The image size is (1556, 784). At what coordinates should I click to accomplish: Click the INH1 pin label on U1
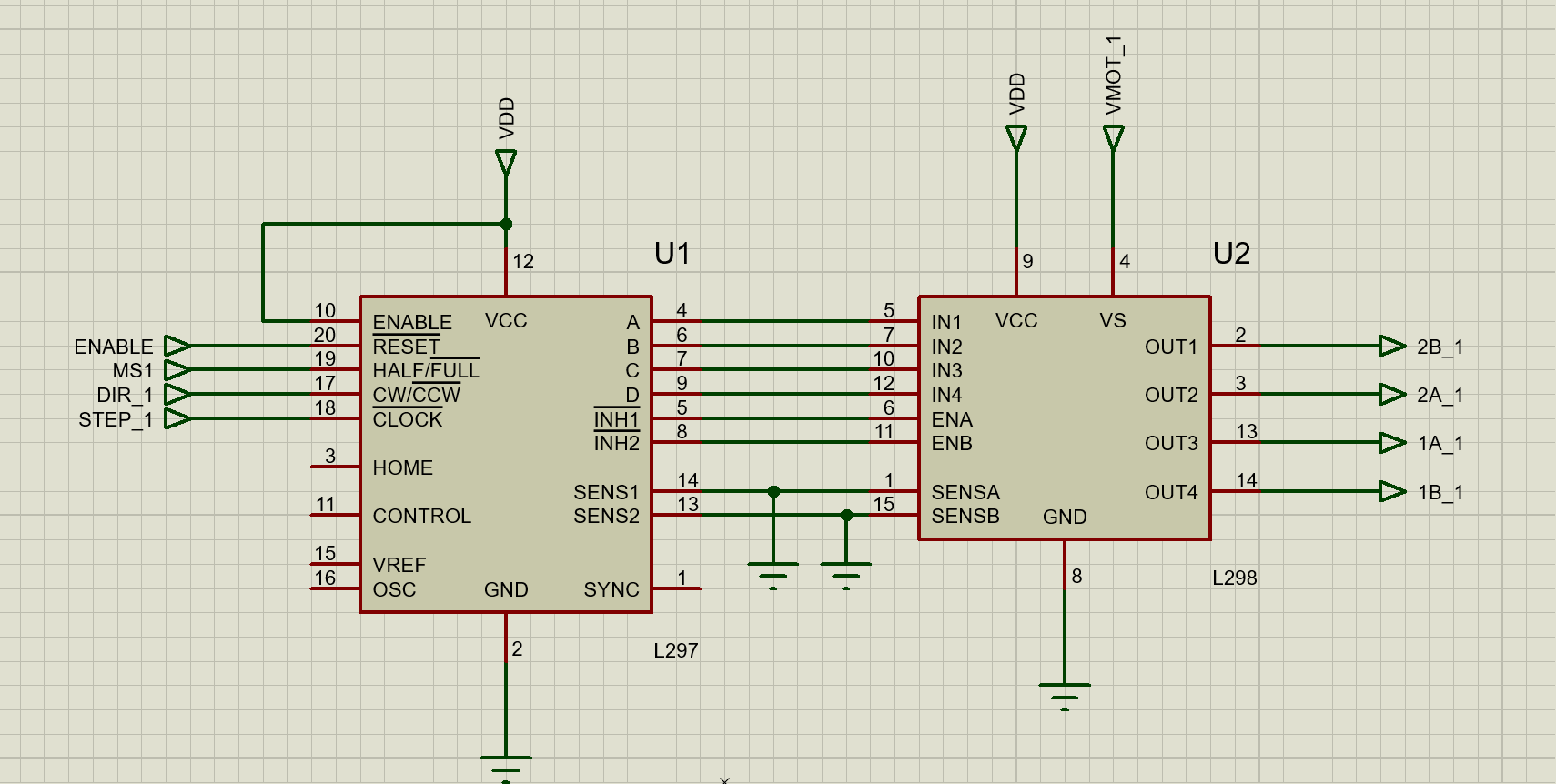(x=617, y=419)
